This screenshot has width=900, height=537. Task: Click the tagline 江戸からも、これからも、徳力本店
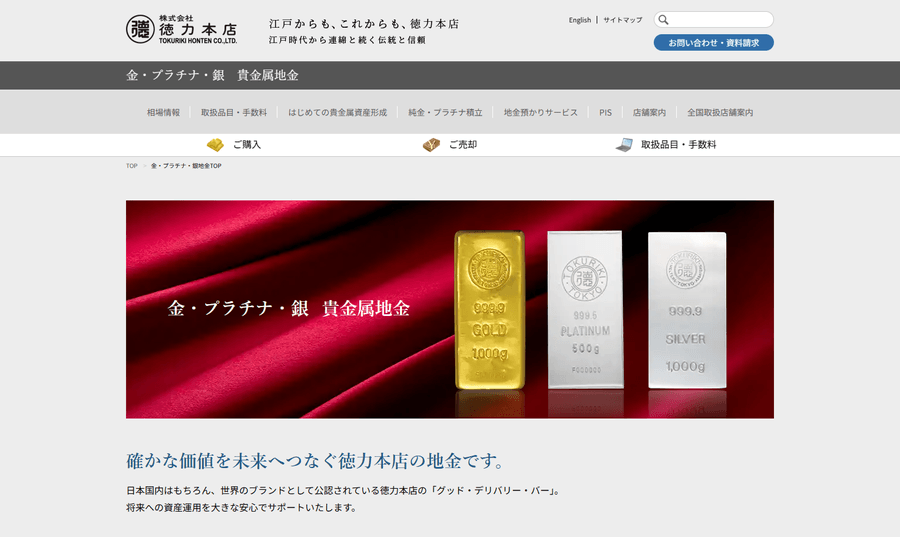[364, 24]
